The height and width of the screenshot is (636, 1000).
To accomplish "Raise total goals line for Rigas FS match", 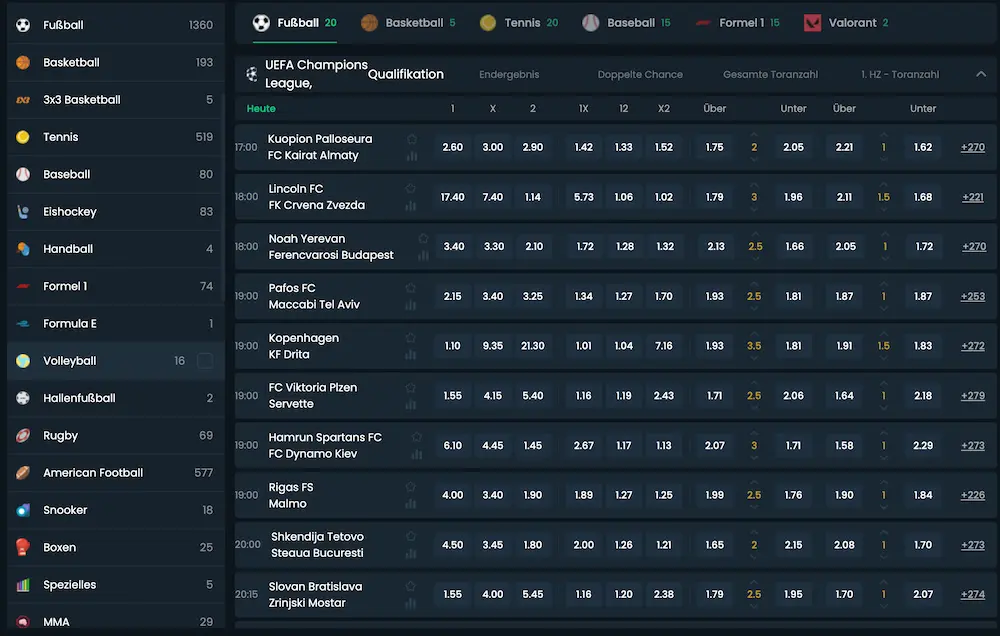I will (x=754, y=483).
